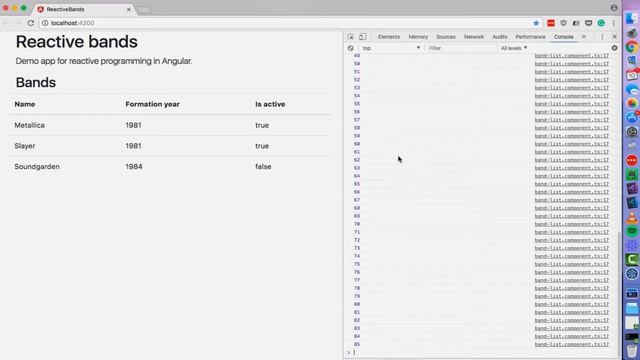Click the '1984' formation year cell

coord(134,167)
